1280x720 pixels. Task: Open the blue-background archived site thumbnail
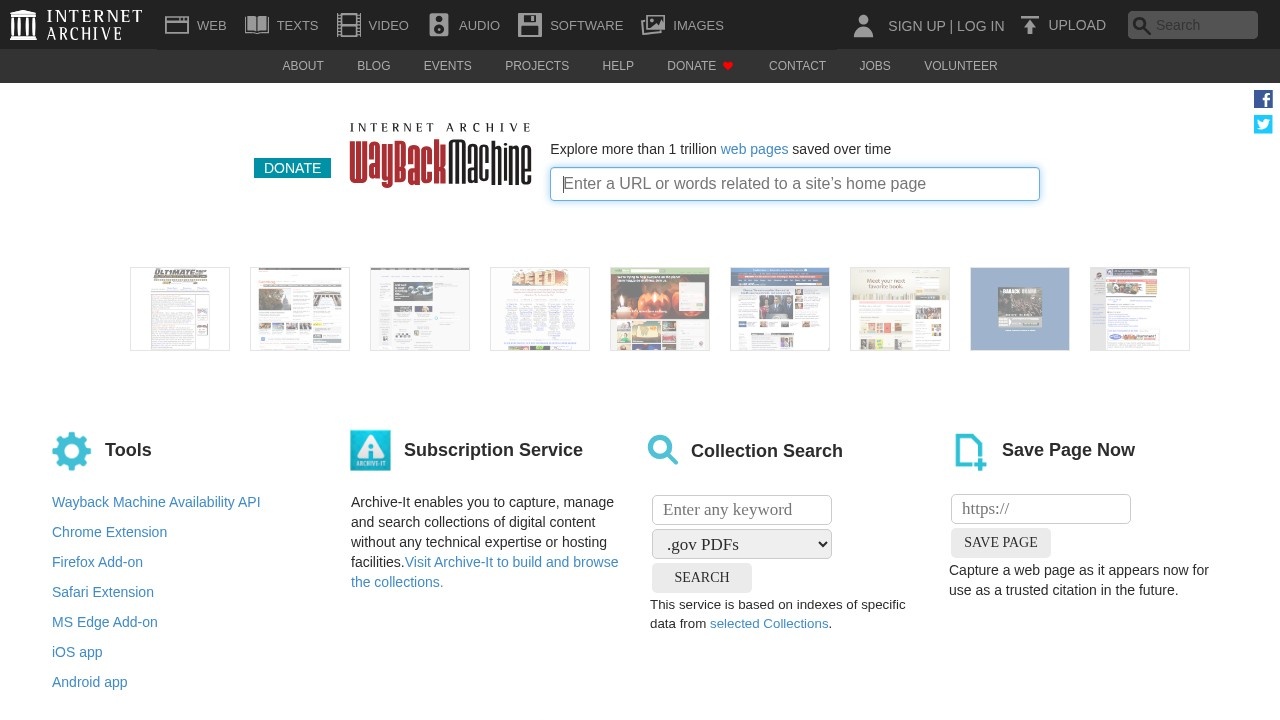coord(1019,309)
